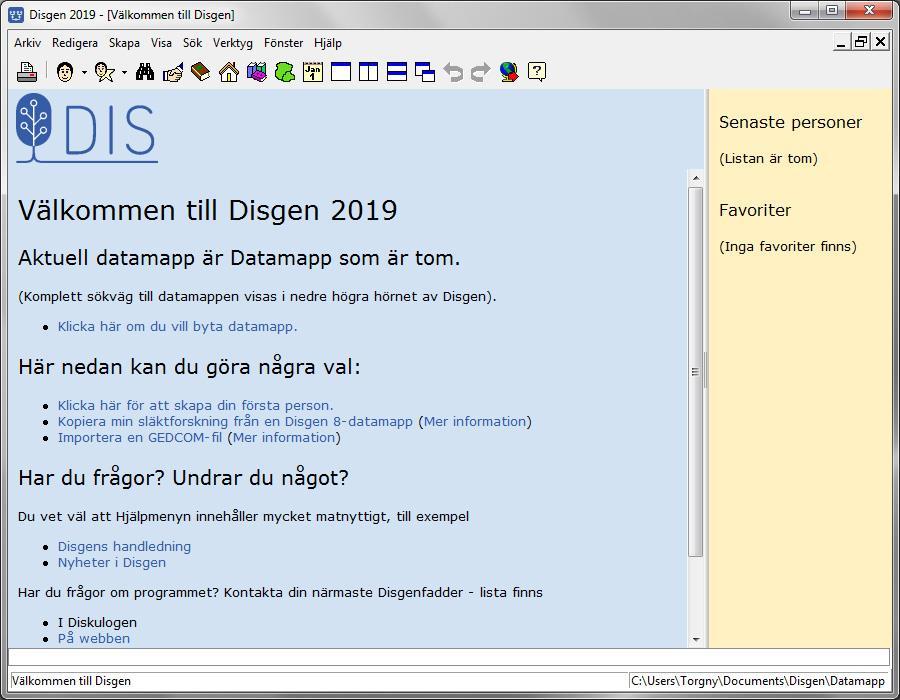900x700 pixels.
Task: Open the Sök menu
Action: click(x=192, y=43)
